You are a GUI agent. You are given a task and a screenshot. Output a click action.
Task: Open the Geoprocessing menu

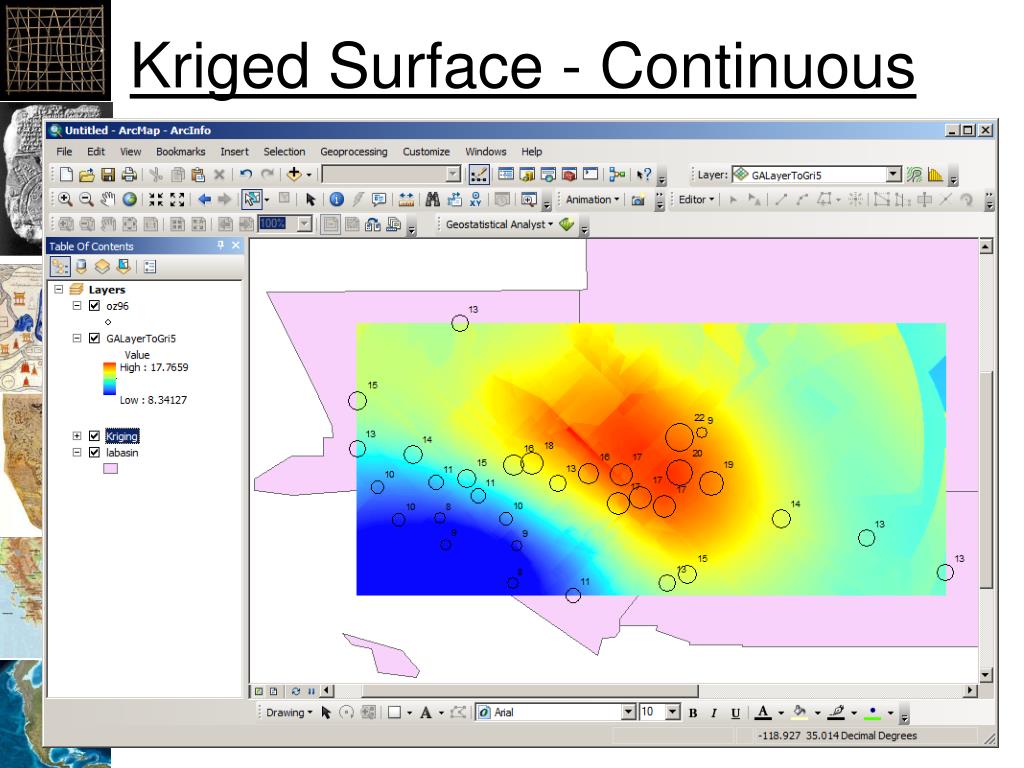click(353, 152)
